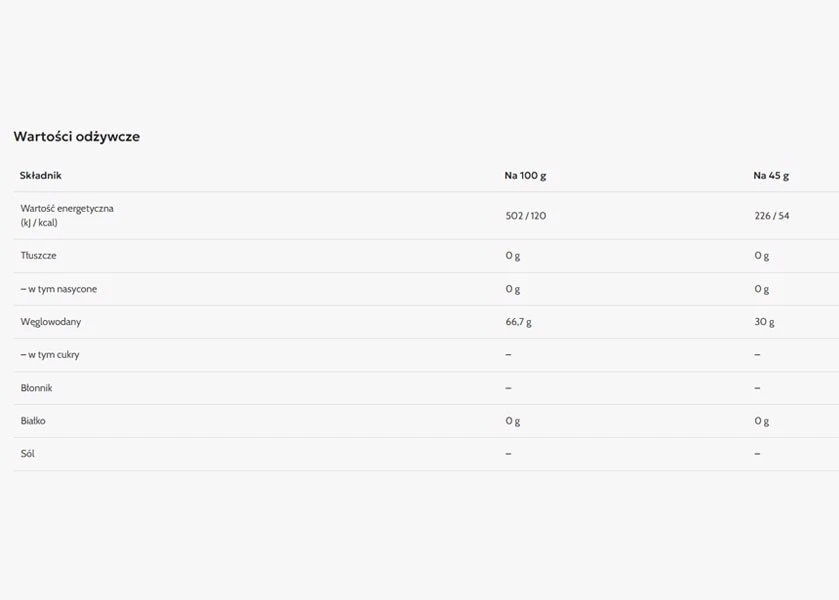Click the Sól dash per 100 g
Viewport: 839px width, 600px height.
click(508, 454)
